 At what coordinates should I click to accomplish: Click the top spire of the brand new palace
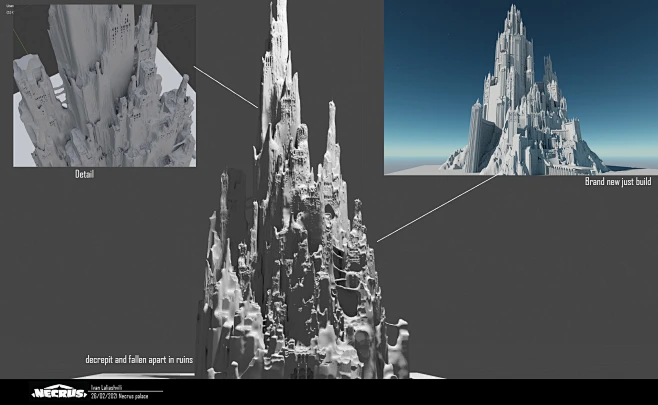pos(516,12)
